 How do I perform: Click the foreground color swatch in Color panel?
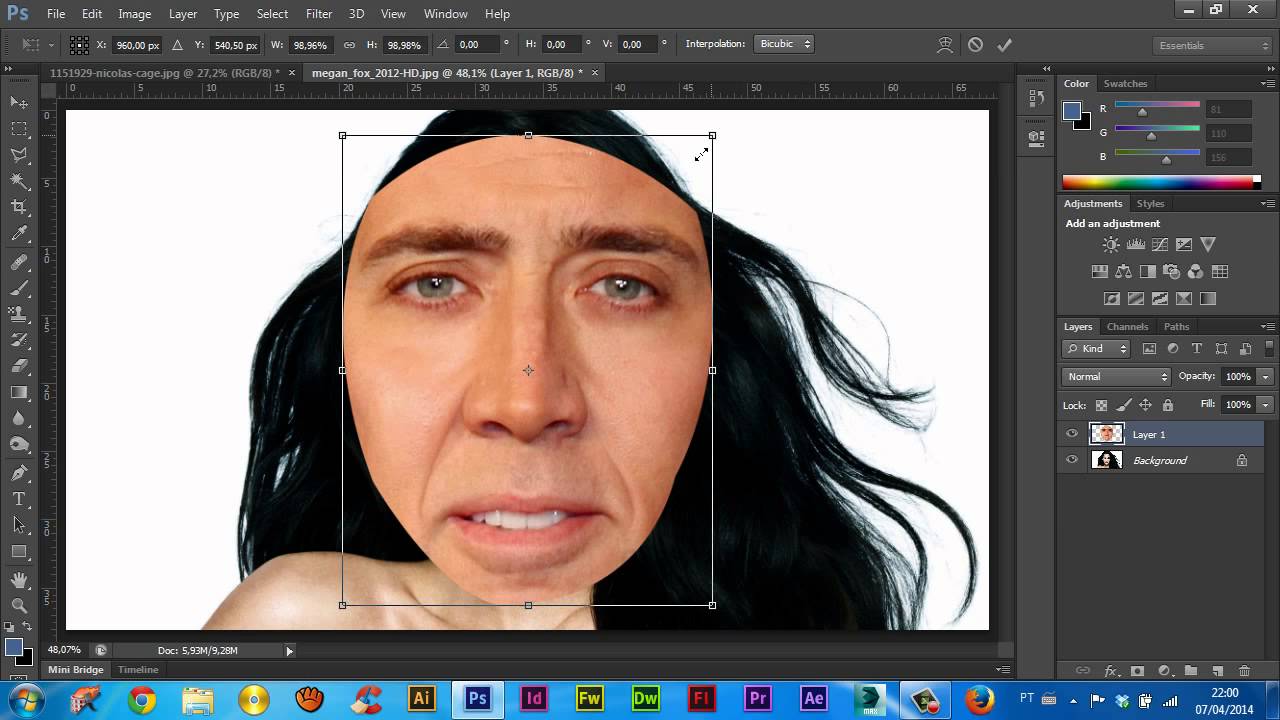click(x=1072, y=110)
